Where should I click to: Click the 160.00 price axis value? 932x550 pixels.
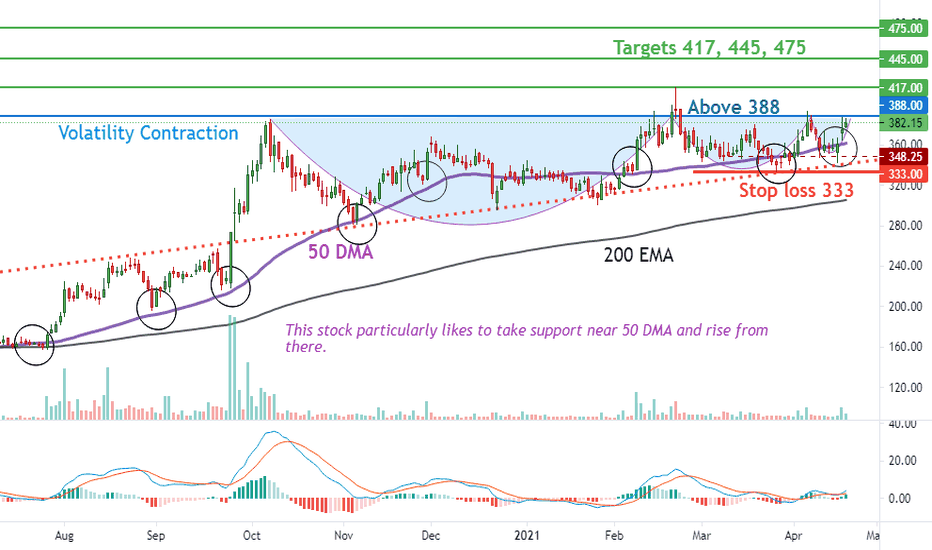[x=905, y=347]
